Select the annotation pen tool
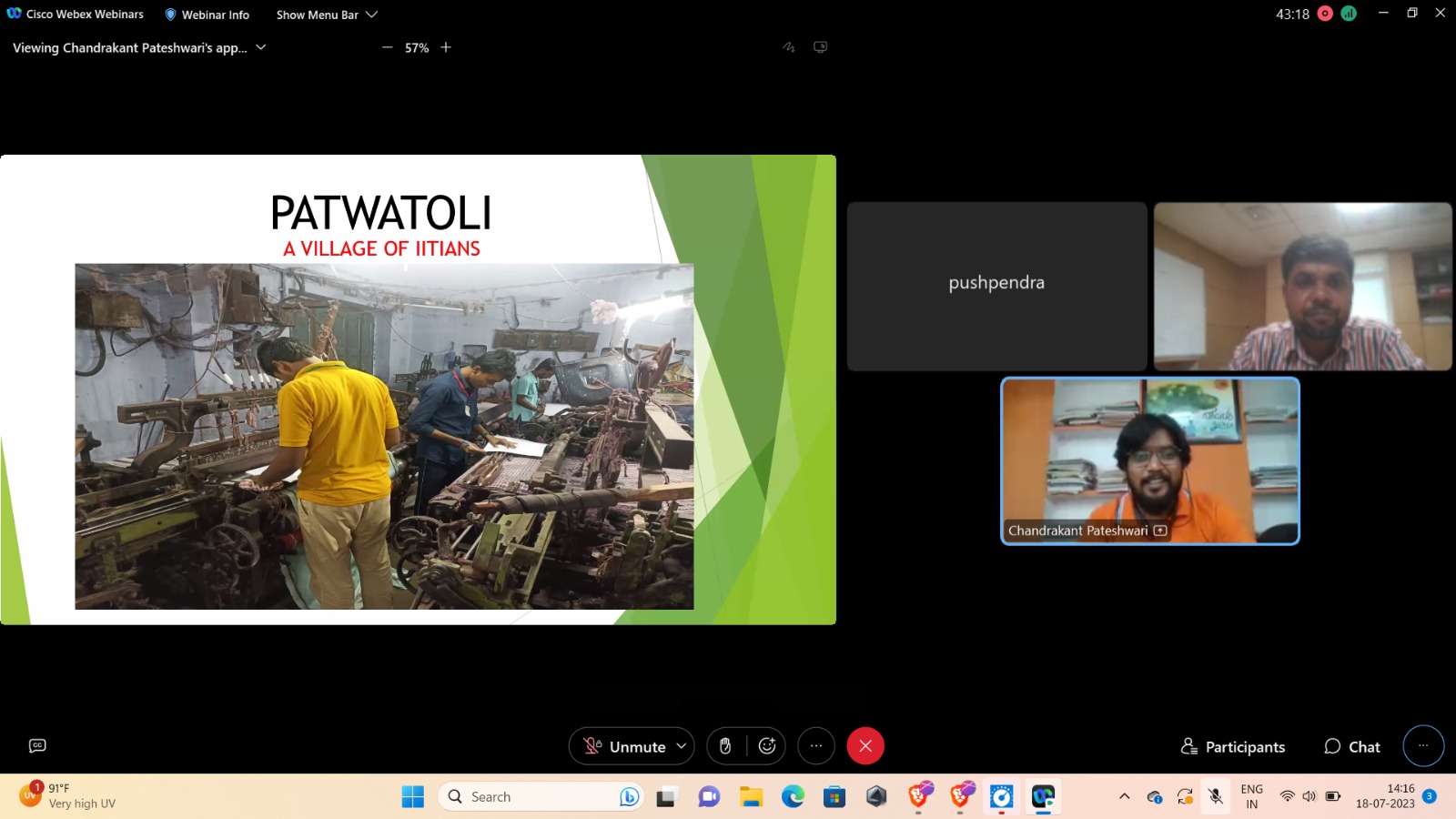Screen dimensions: 1456x819 click(x=788, y=46)
